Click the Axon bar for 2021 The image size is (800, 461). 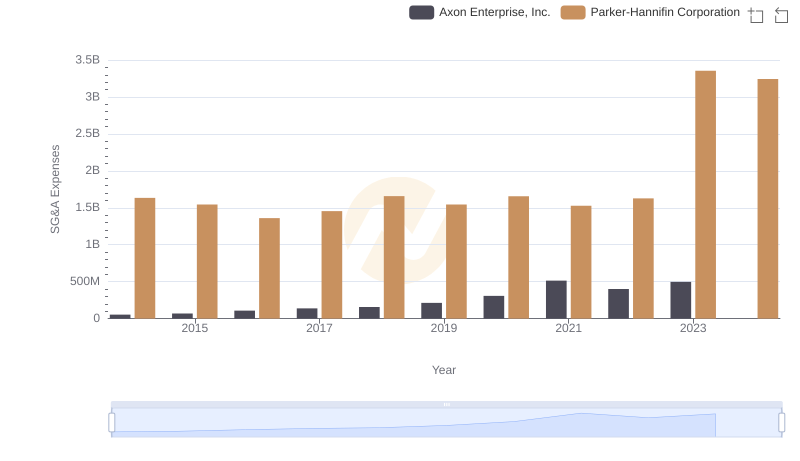(x=556, y=299)
